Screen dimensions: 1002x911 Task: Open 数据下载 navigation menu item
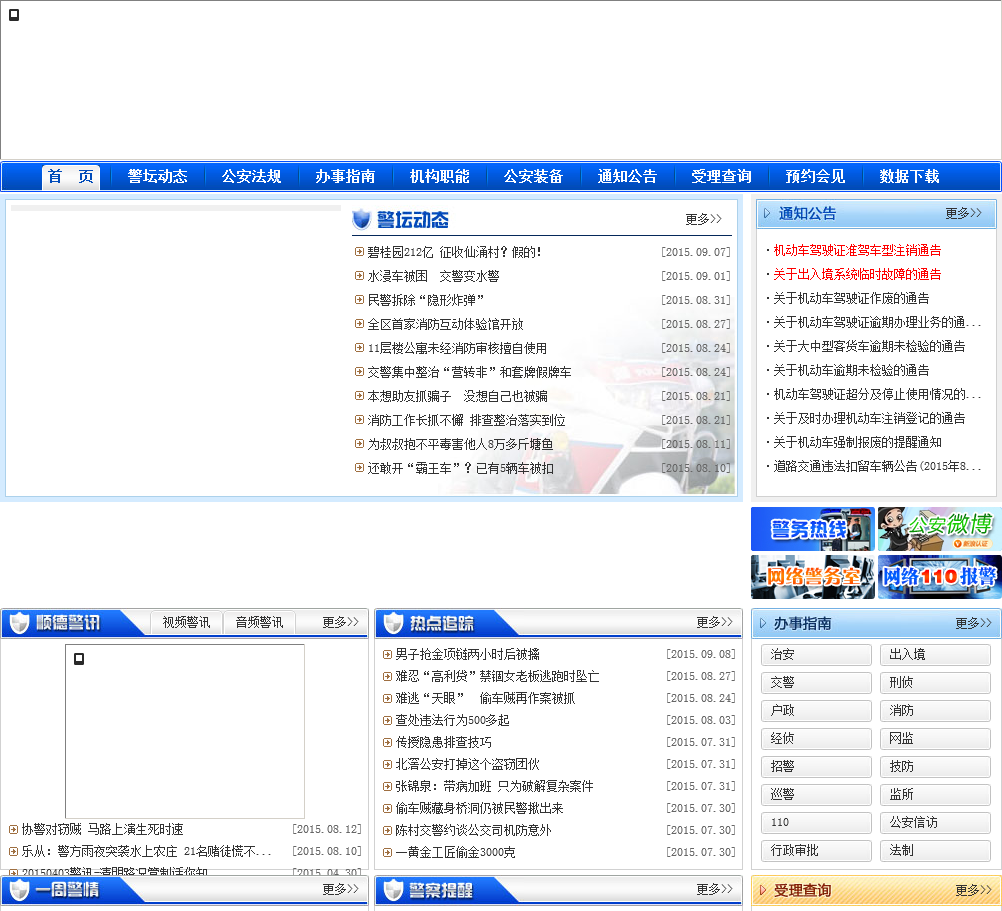coord(909,176)
